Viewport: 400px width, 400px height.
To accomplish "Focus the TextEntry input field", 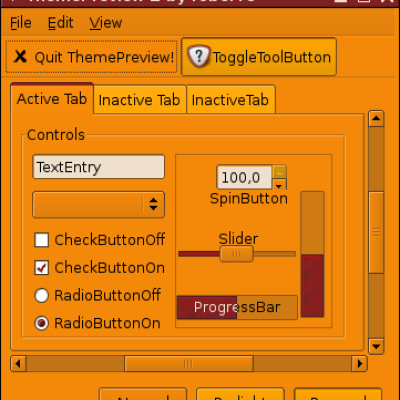I will [x=99, y=167].
